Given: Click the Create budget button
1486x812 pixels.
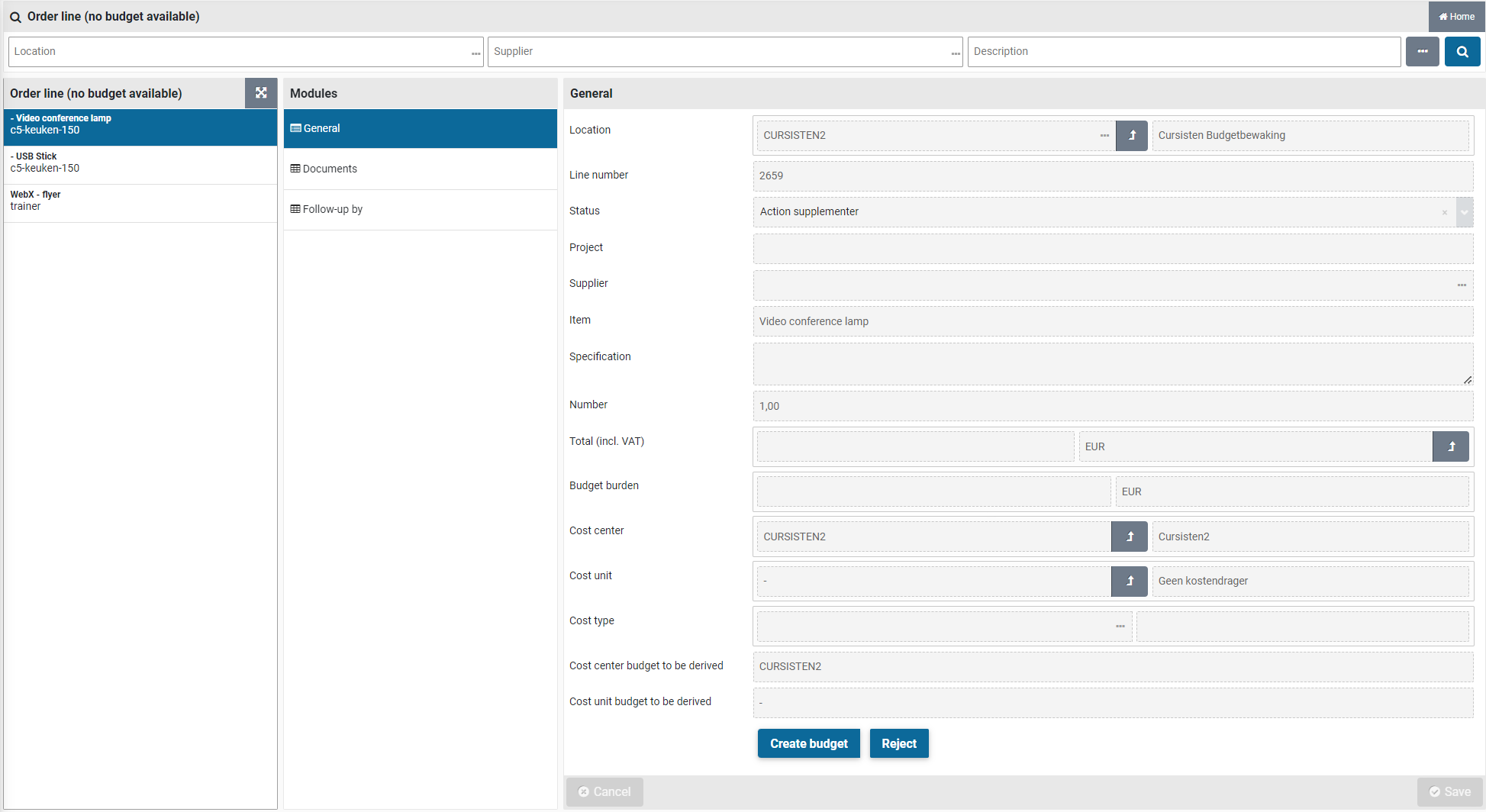Looking at the screenshot, I should click(x=808, y=743).
